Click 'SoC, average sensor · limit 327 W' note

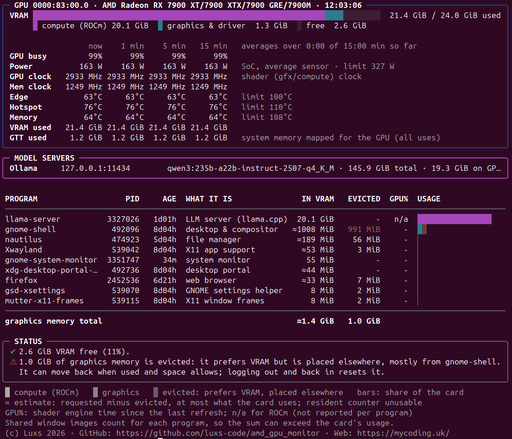pos(318,66)
